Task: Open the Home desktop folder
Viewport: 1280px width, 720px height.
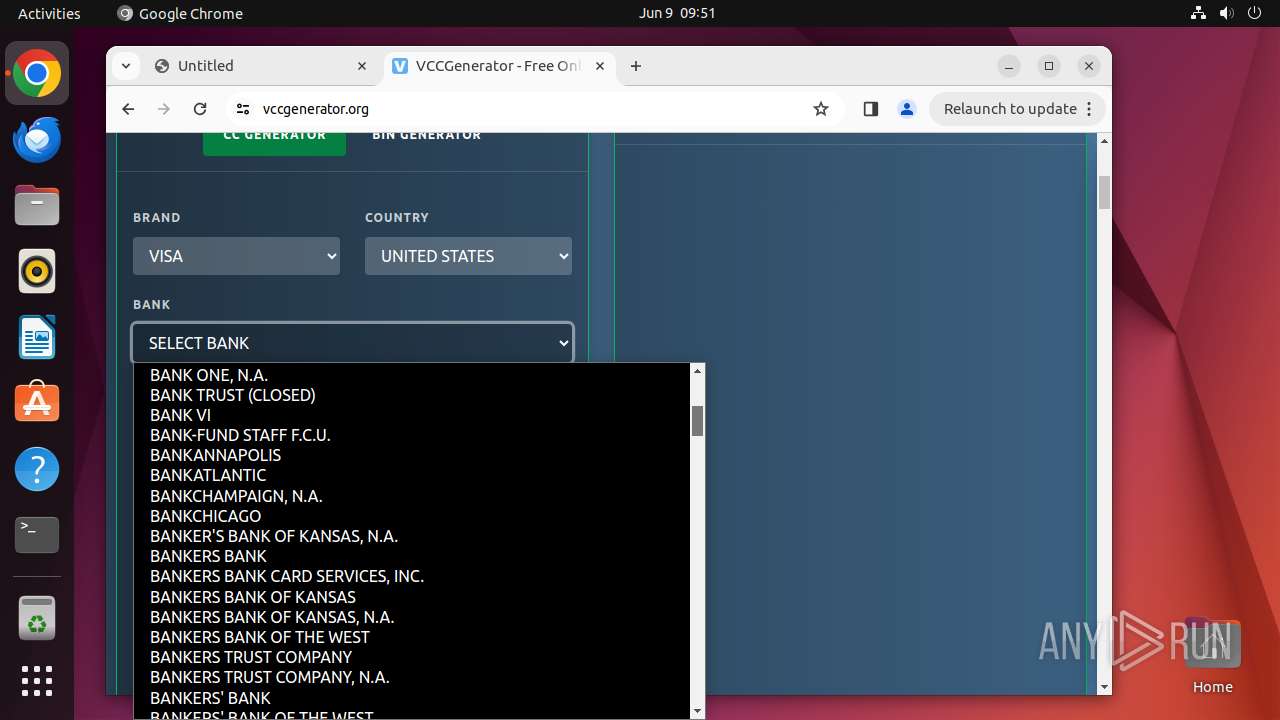Action: (1212, 656)
